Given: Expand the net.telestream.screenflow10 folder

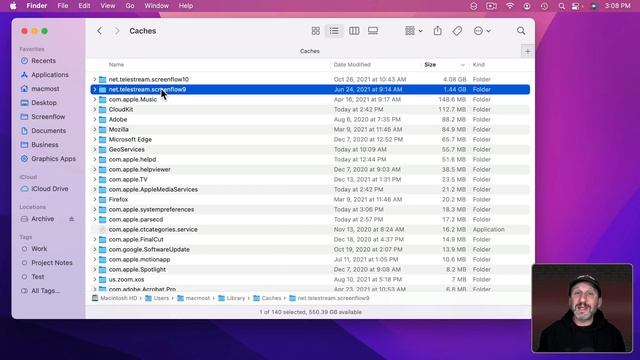Looking at the screenshot, I should click(95, 79).
